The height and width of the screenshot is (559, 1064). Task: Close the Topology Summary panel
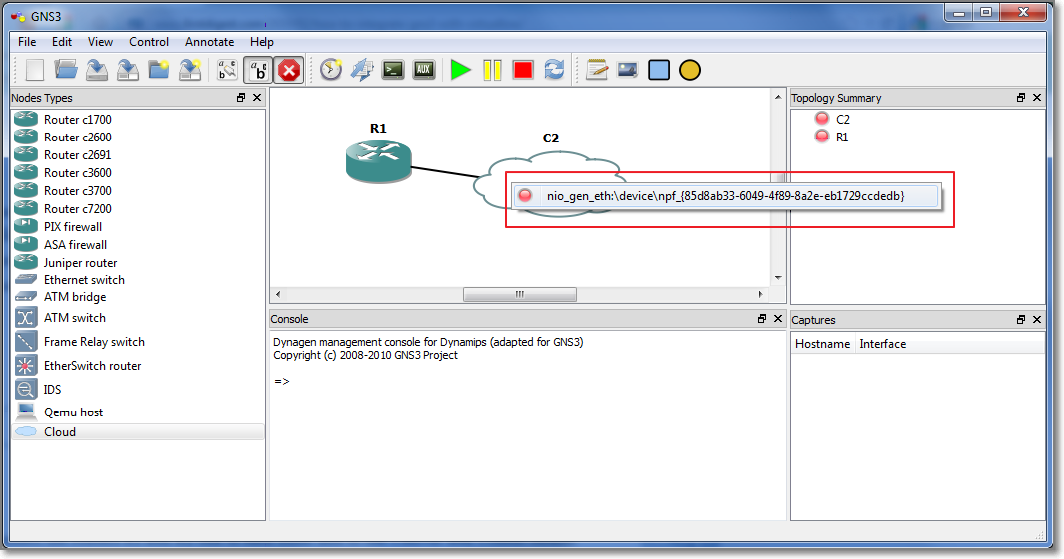tap(1037, 98)
